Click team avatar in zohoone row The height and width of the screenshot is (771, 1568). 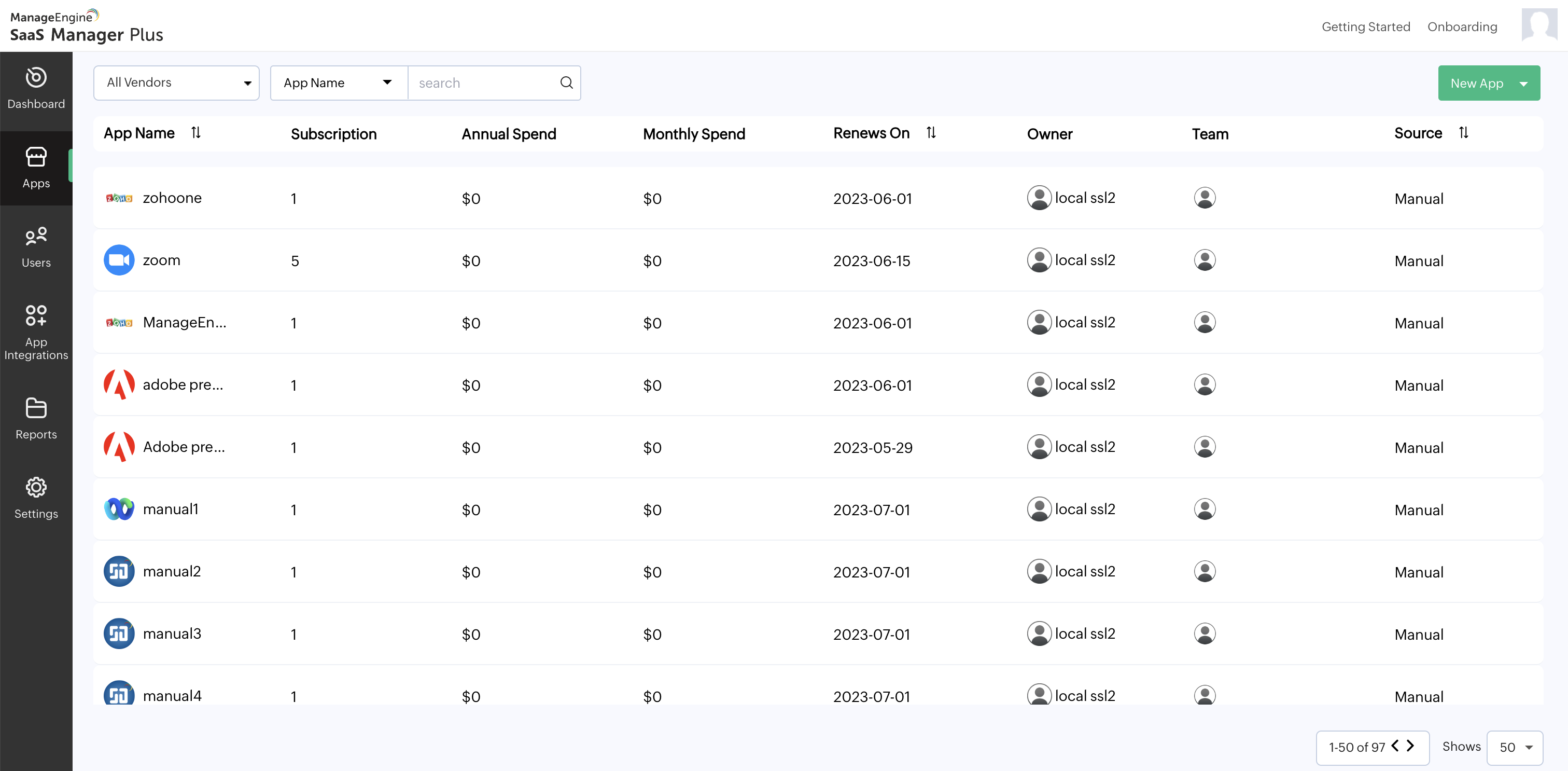click(1204, 198)
